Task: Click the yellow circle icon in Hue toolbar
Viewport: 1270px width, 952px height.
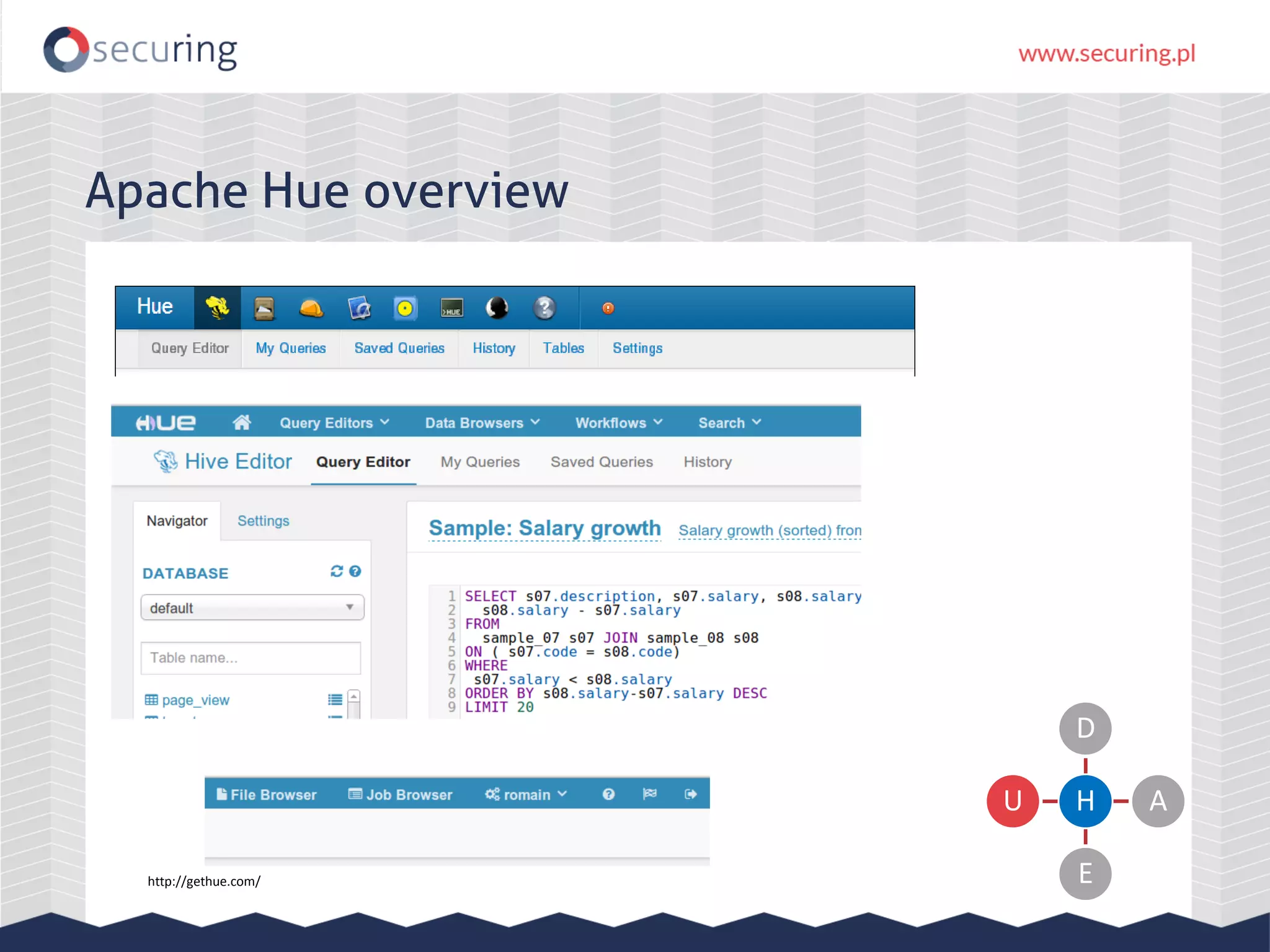Action: point(405,308)
